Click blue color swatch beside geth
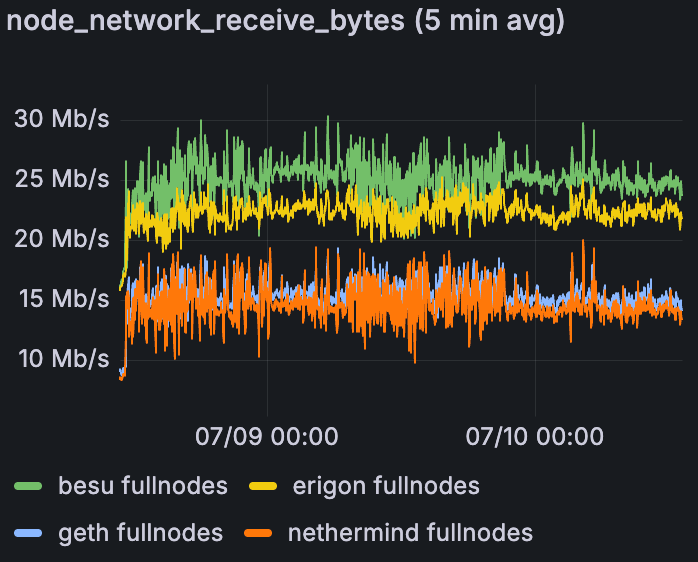This screenshot has width=698, height=562. [28, 533]
